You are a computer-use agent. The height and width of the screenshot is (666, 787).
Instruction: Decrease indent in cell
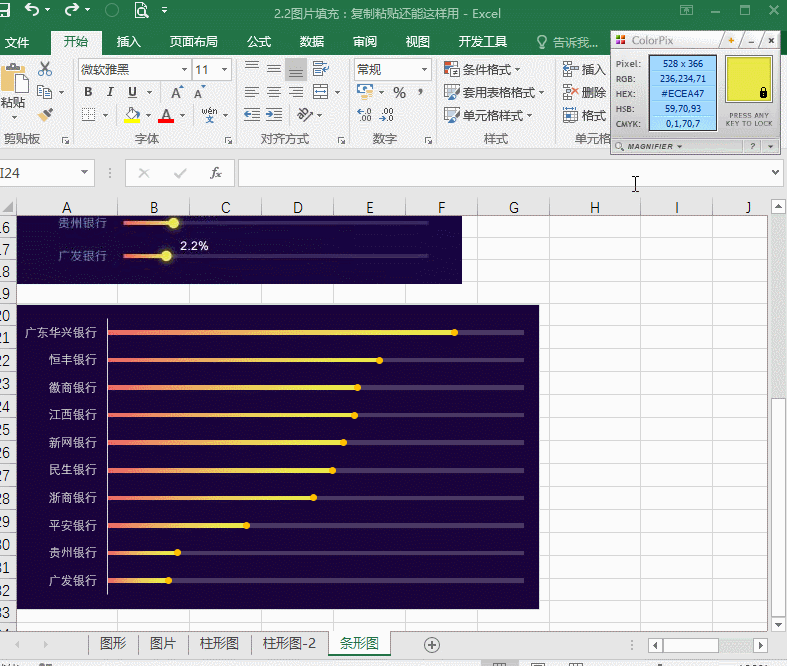[252, 115]
